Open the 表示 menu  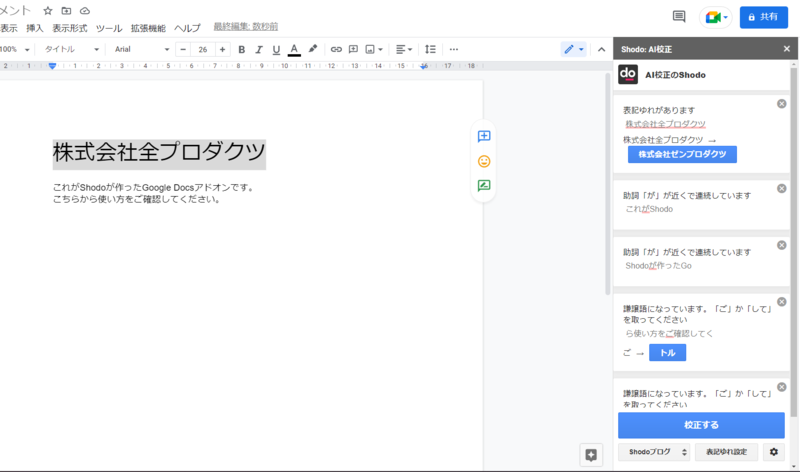tap(9, 28)
